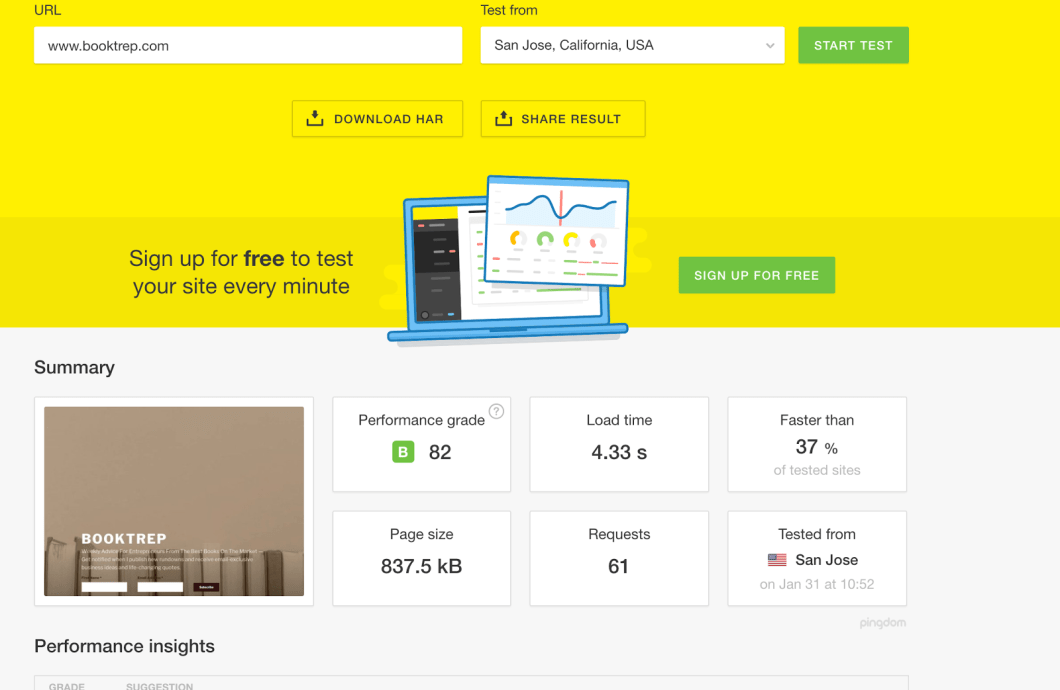
Task: Click the San Jose tested-from label
Action: tap(826, 560)
